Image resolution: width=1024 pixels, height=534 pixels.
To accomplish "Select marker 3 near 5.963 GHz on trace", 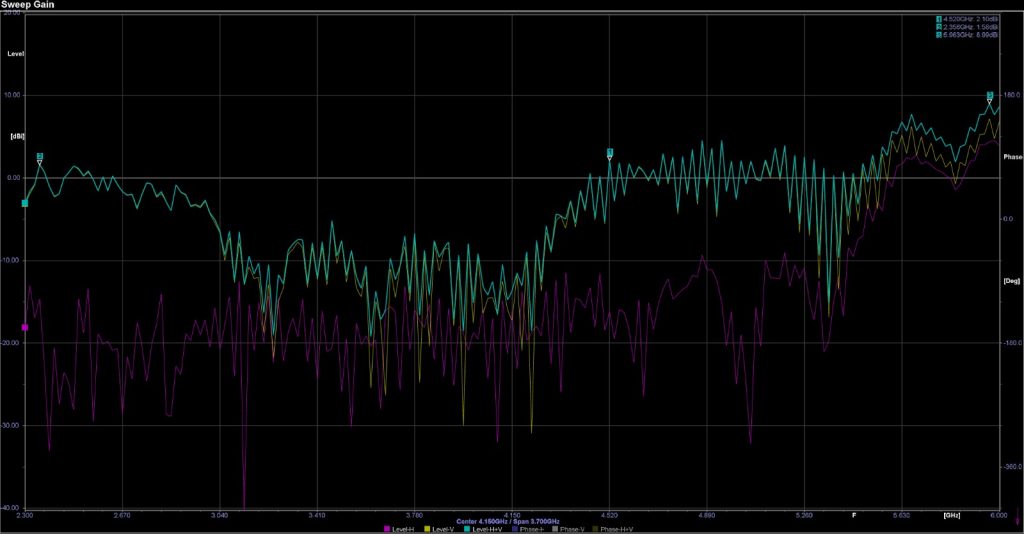I will (990, 96).
